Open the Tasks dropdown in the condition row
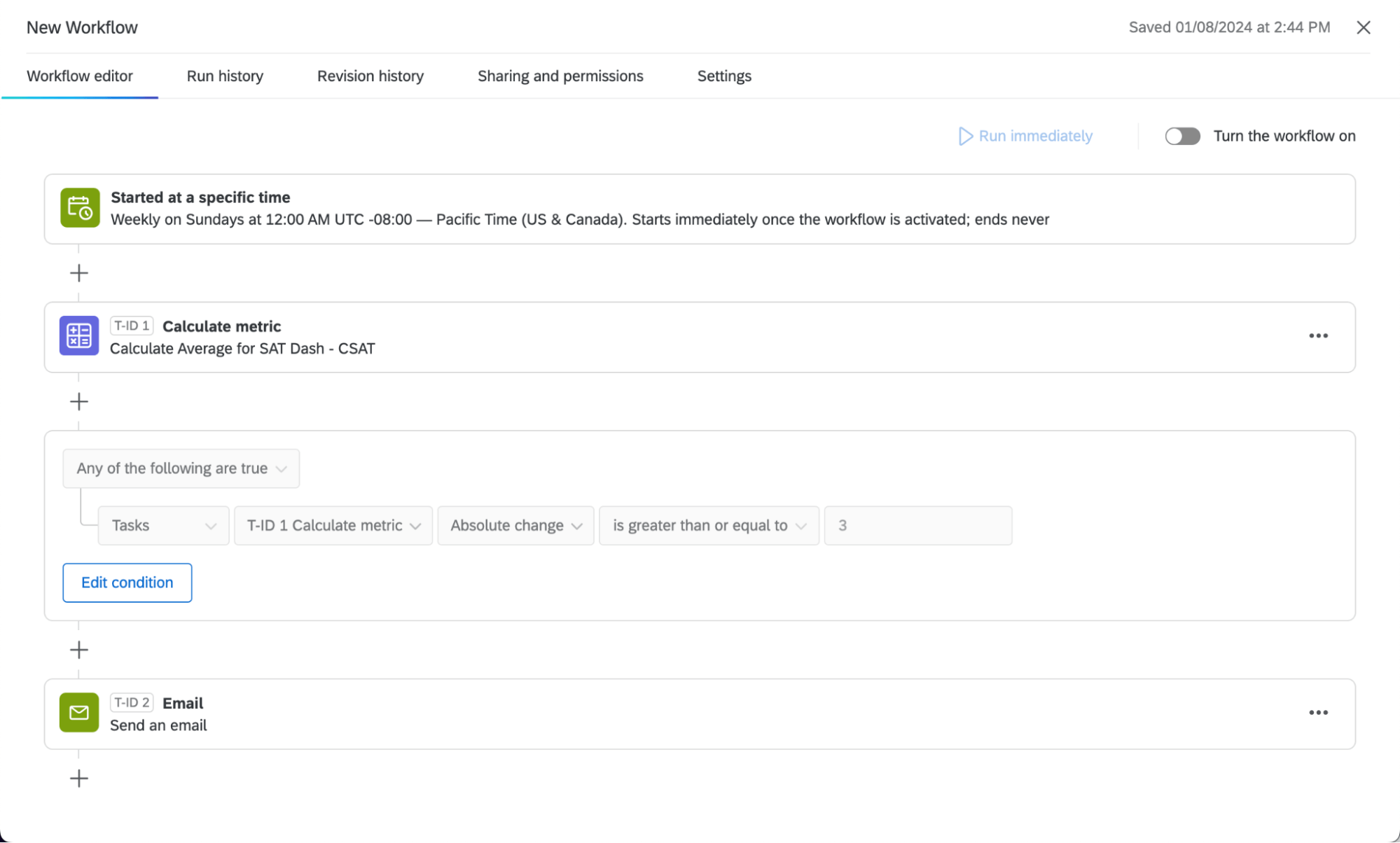Viewport: 1400px width, 843px height. click(163, 525)
